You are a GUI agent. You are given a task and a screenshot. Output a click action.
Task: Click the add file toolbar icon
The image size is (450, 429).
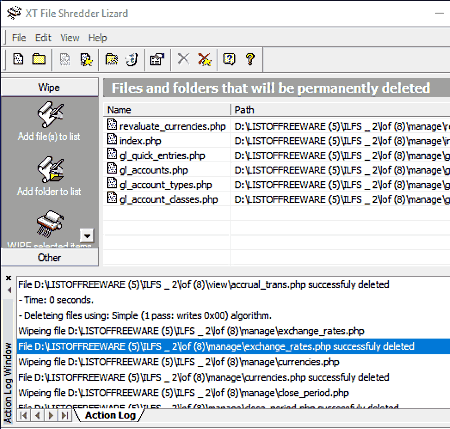click(x=18, y=59)
